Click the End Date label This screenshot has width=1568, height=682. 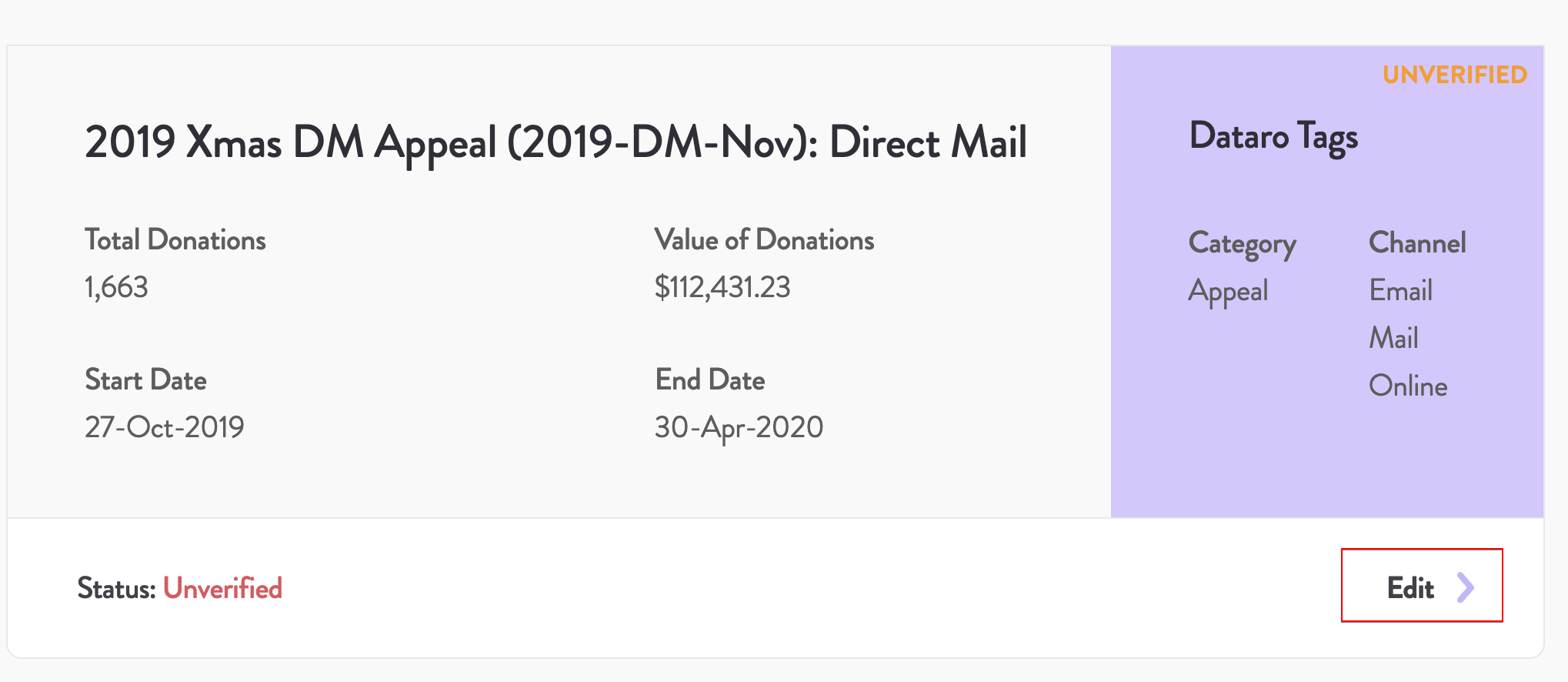tap(709, 380)
